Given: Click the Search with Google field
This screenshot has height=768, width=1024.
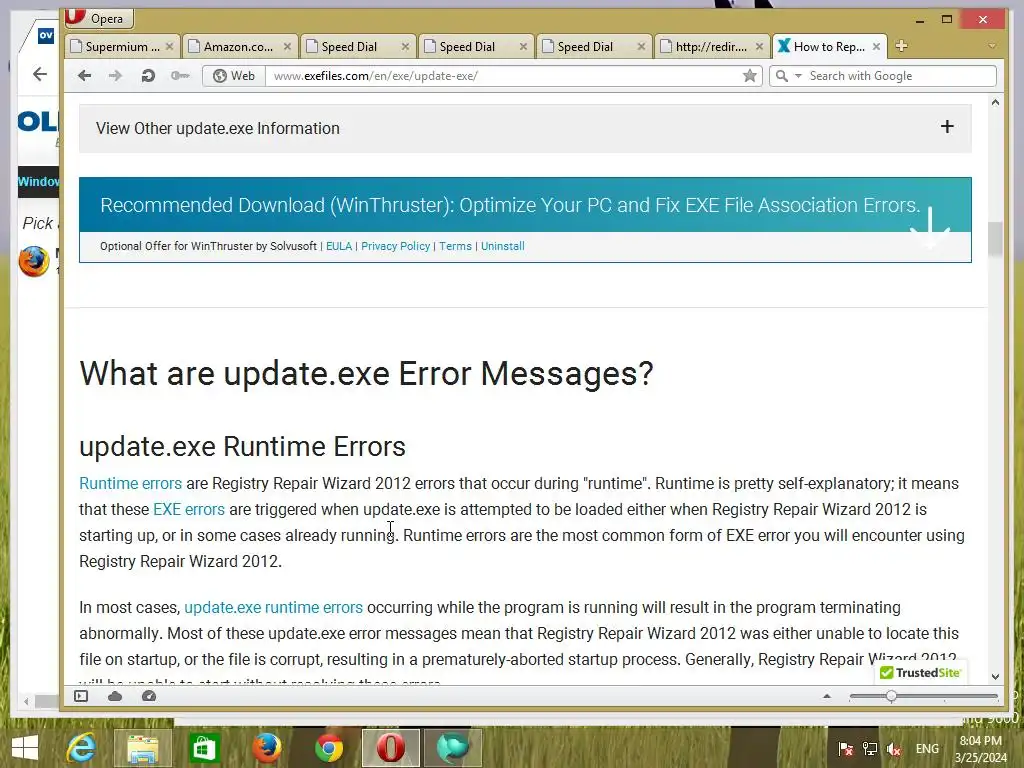Looking at the screenshot, I should click(x=901, y=76).
